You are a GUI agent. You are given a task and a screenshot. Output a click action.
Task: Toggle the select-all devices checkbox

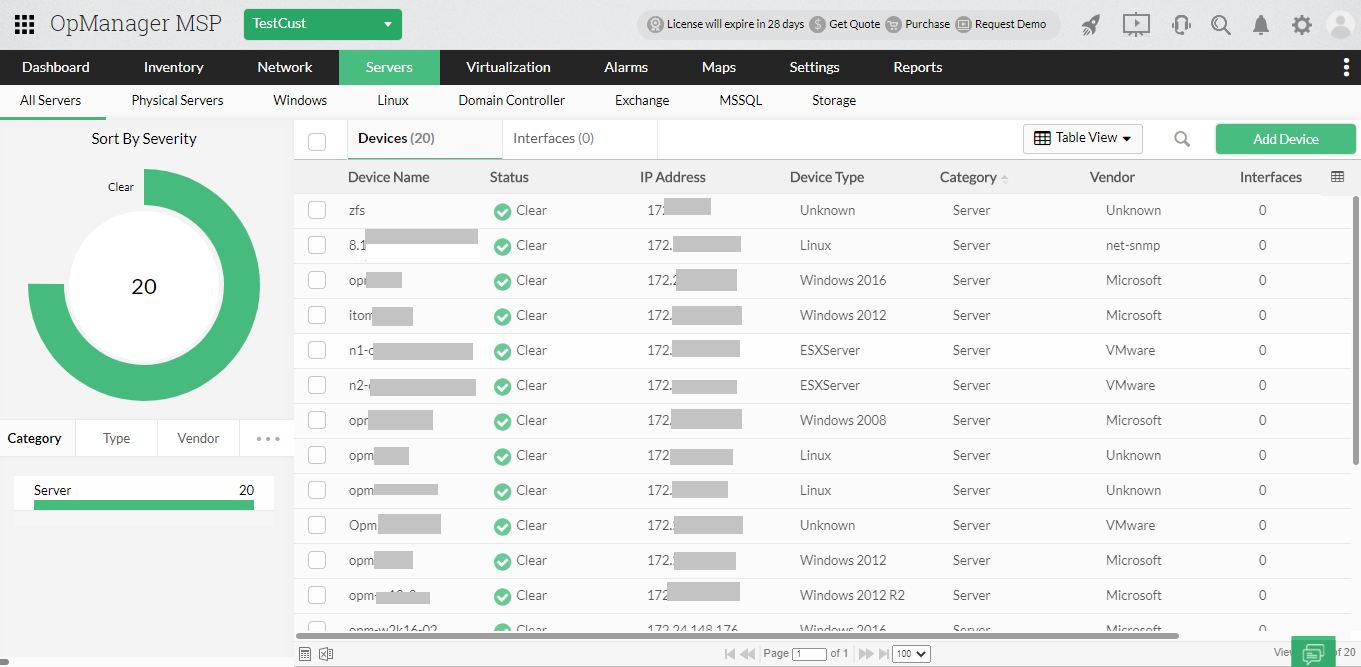[x=317, y=142]
